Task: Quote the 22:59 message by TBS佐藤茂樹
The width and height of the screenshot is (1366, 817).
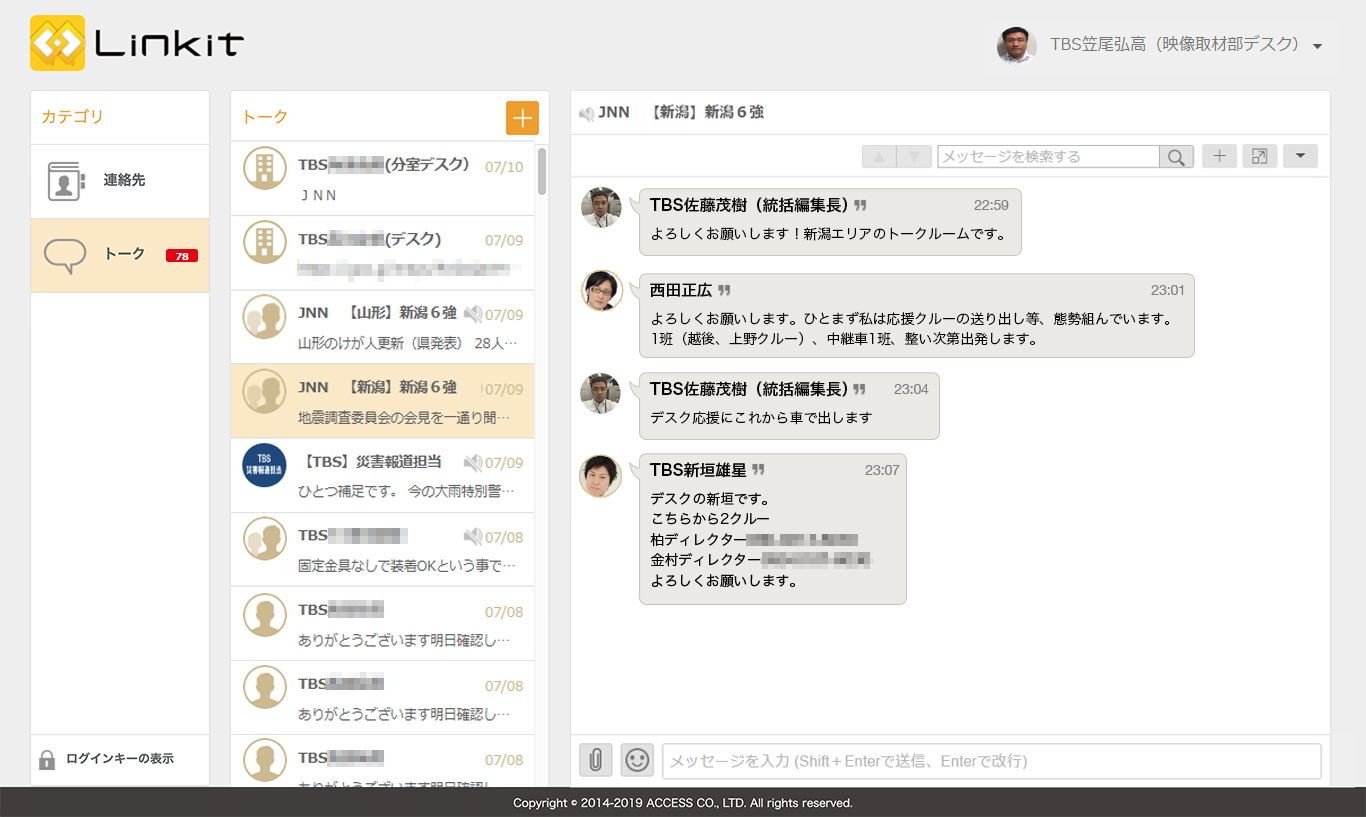Action: pos(860,205)
